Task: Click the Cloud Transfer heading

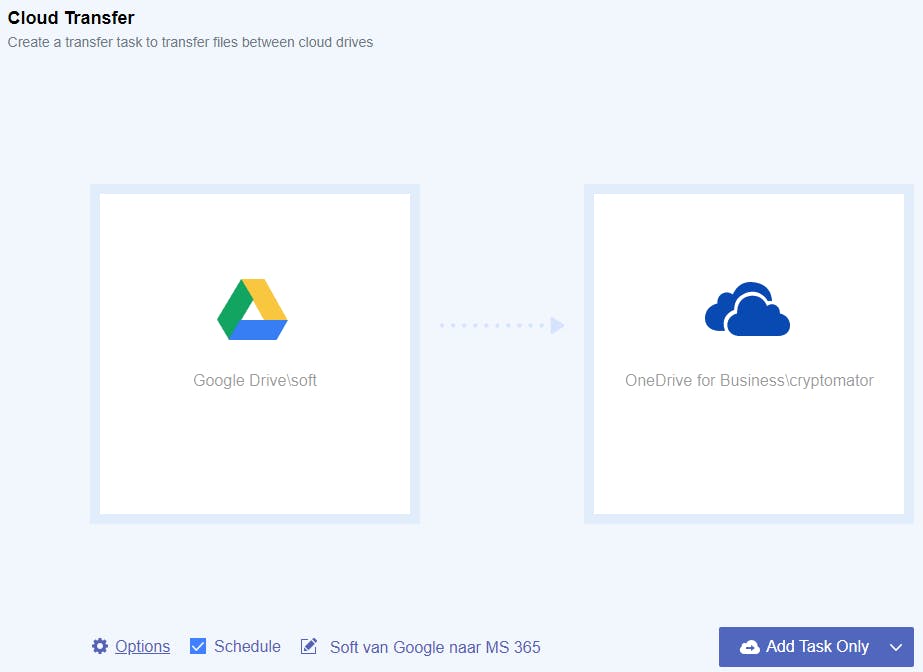Action: coord(71,18)
